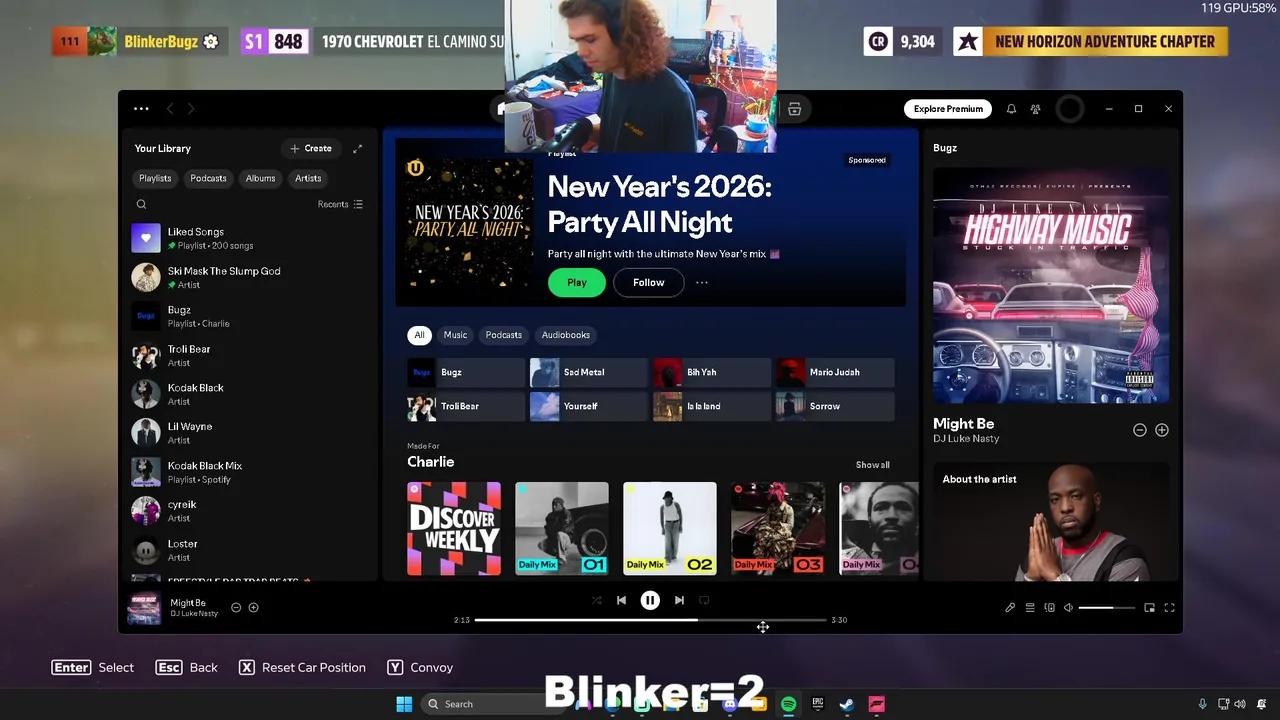Image resolution: width=1280 pixels, height=720 pixels.
Task: Switch to the Music tab
Action: tap(455, 335)
